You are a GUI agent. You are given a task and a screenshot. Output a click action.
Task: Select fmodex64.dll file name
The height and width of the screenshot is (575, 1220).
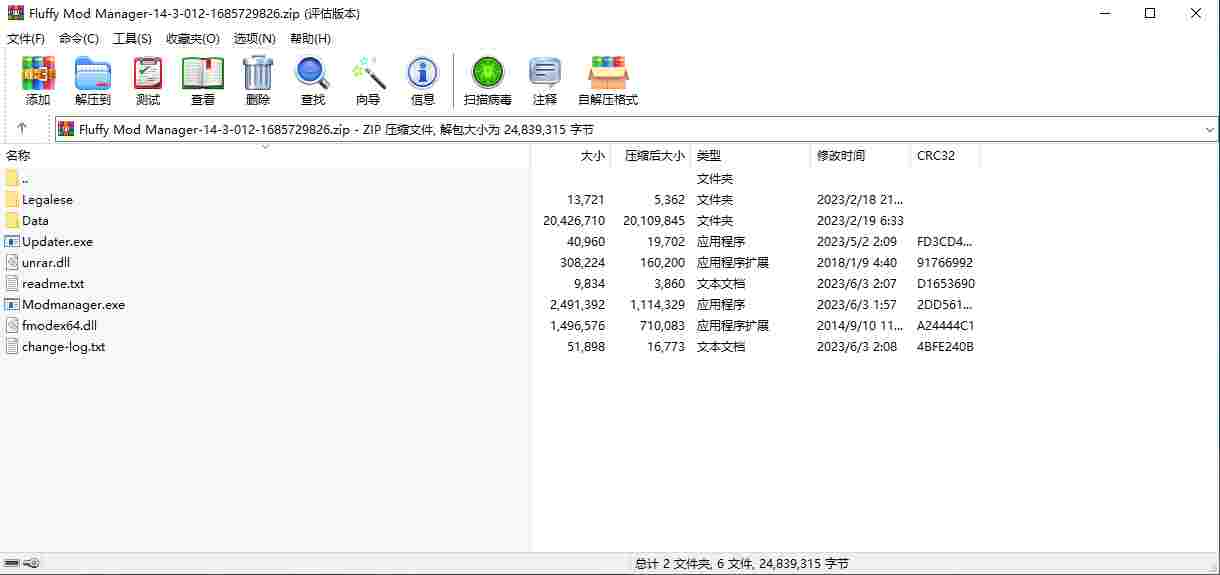(x=59, y=326)
